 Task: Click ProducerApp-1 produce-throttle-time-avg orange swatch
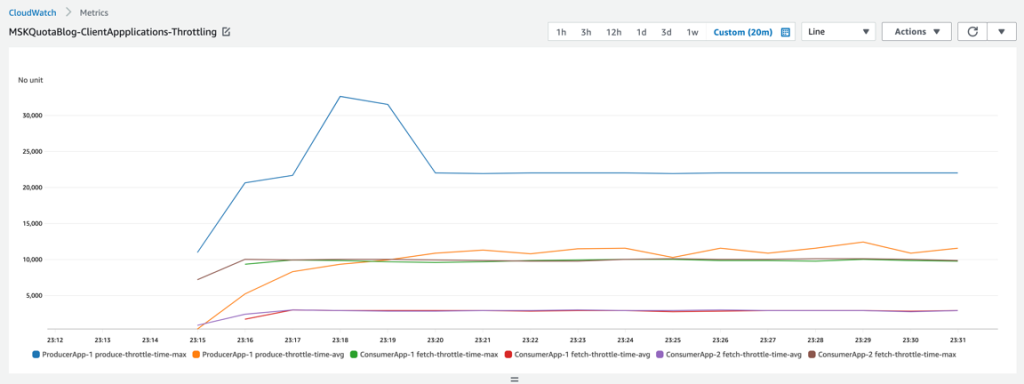[x=197, y=355]
